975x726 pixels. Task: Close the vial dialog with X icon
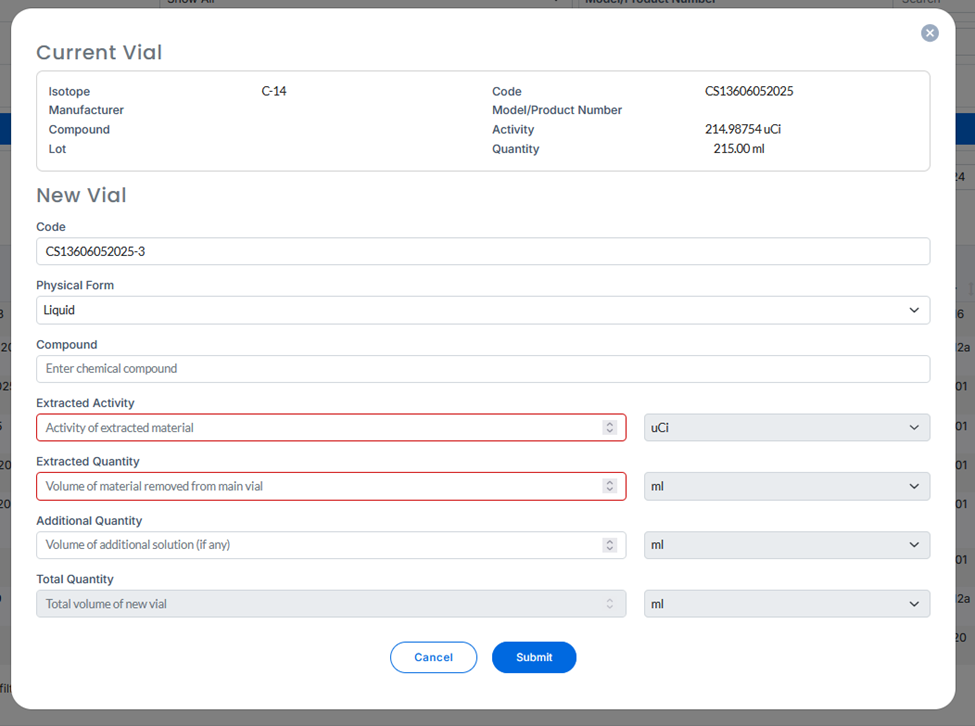tap(930, 33)
